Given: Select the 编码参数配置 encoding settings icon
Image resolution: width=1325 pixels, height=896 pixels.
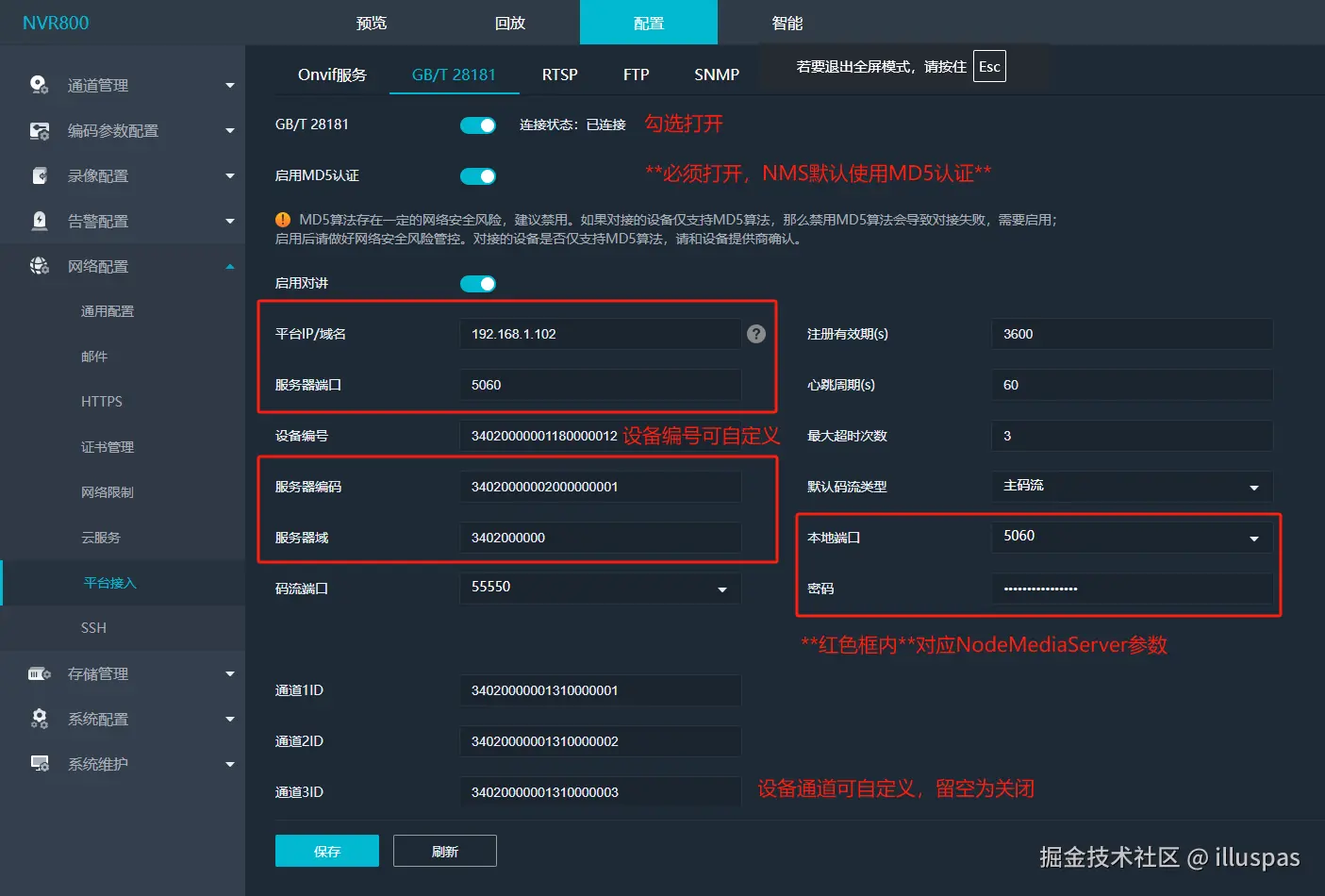Looking at the screenshot, I should pos(38,130).
